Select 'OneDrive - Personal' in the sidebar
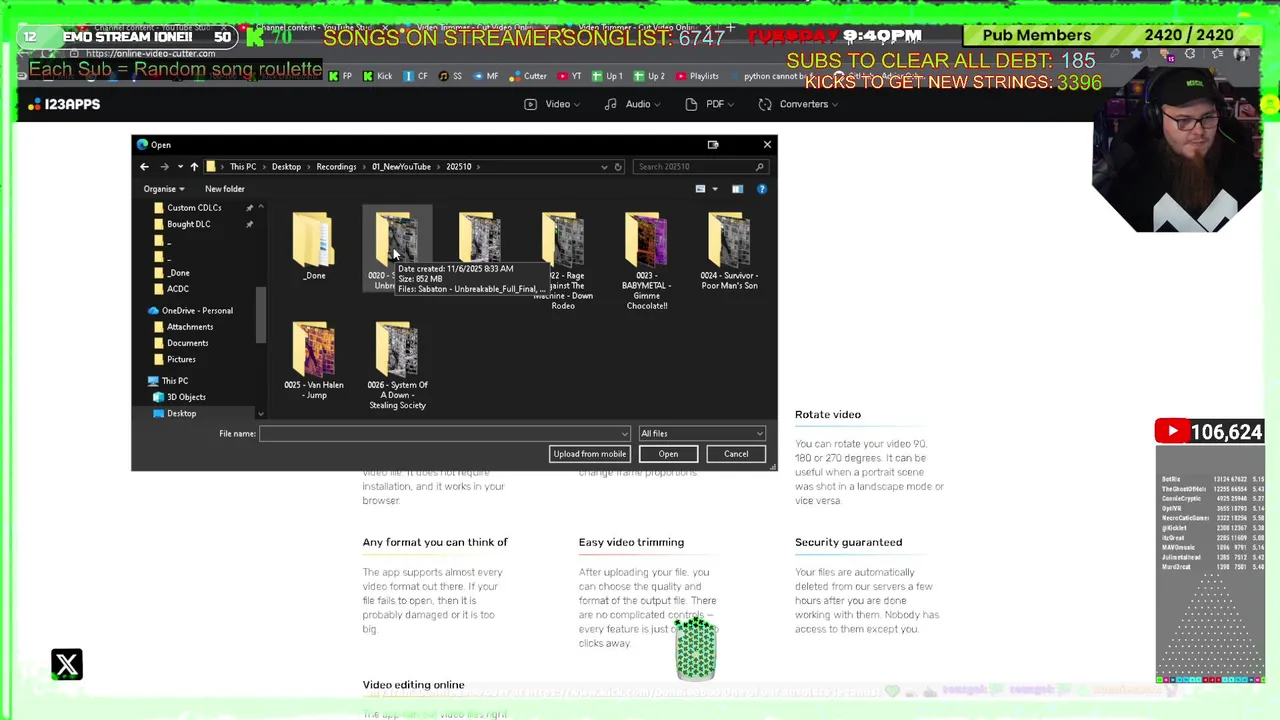The image size is (1280, 720). [197, 311]
